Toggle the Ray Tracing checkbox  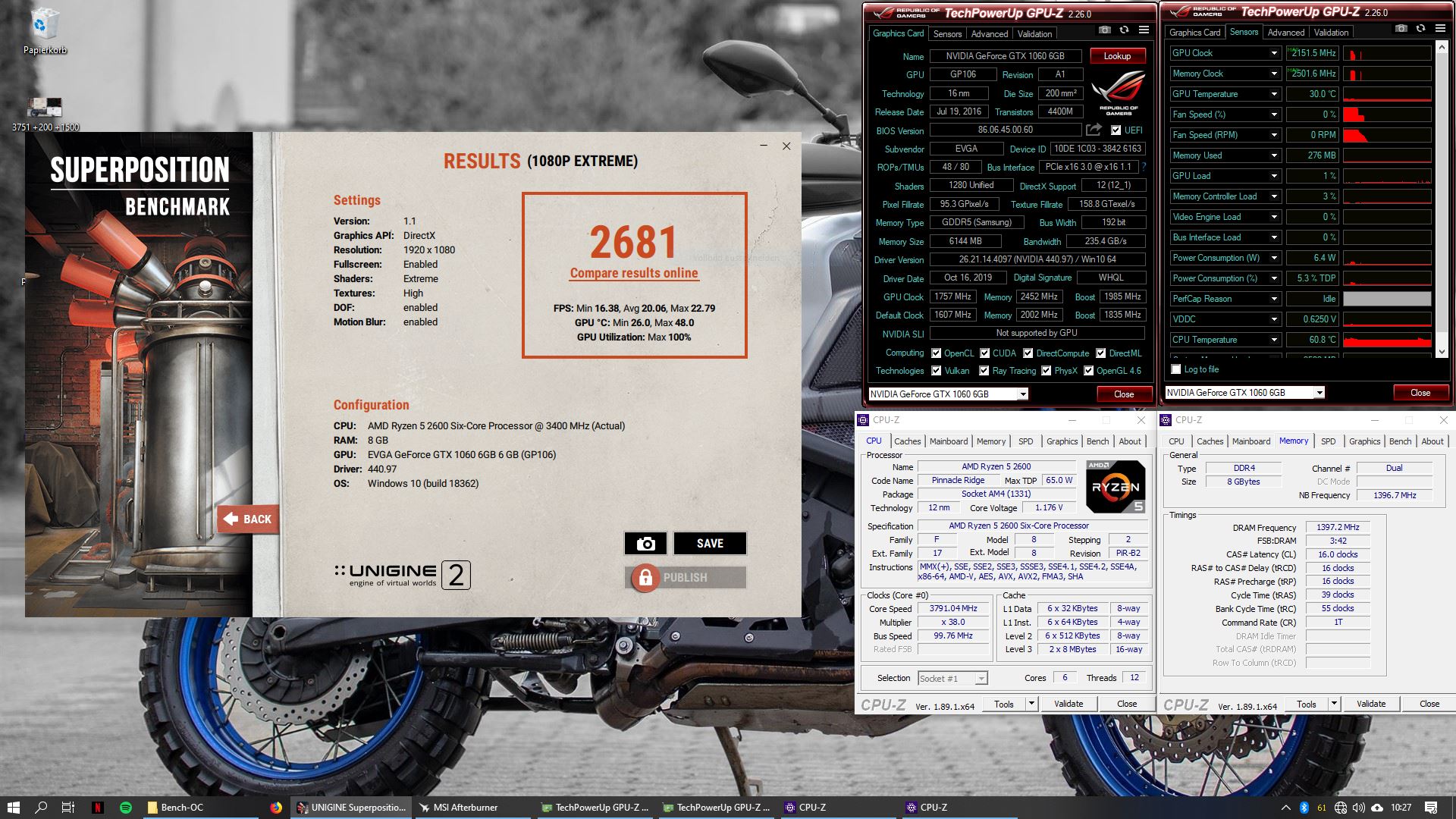coord(984,371)
